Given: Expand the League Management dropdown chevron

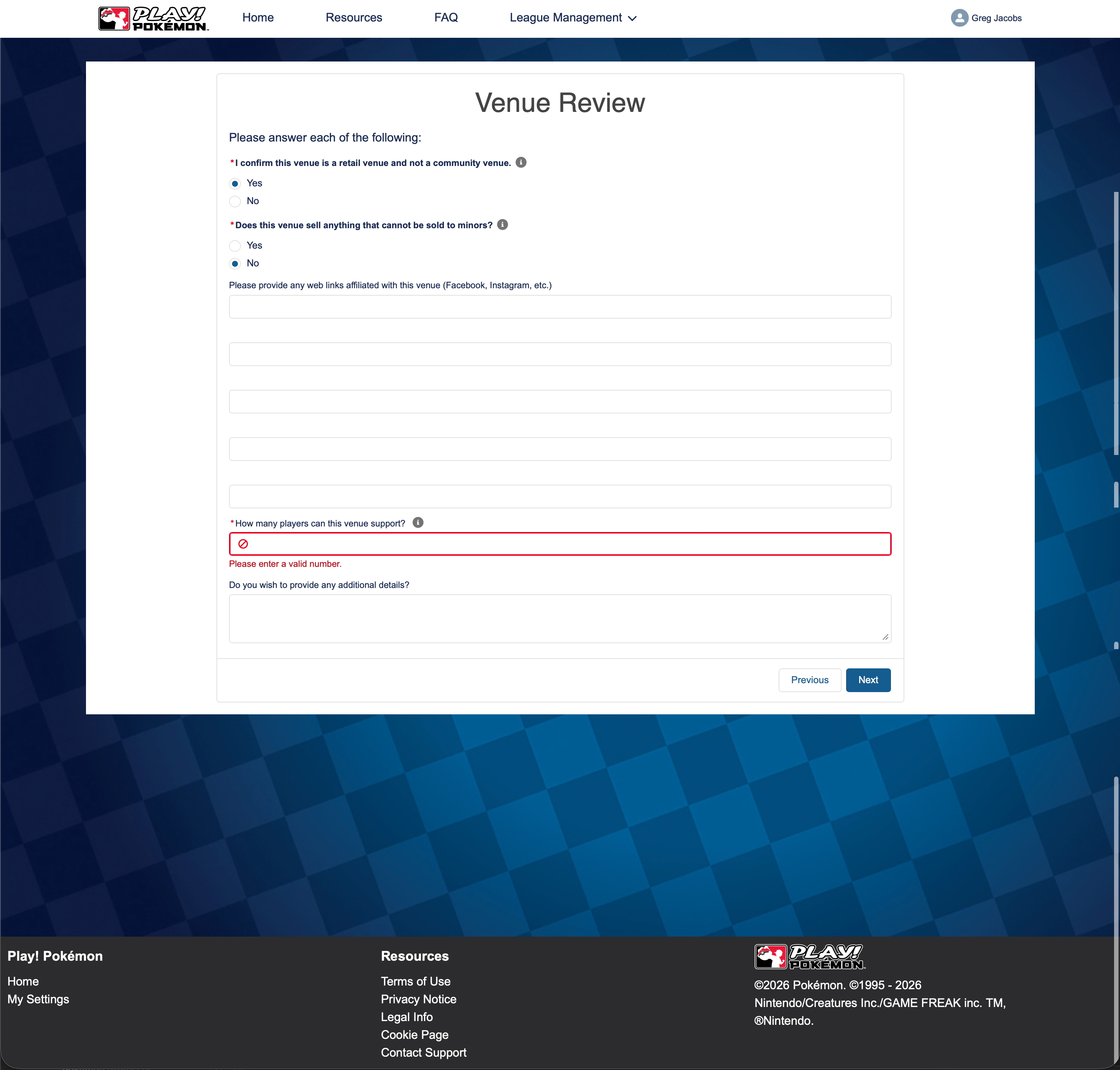Looking at the screenshot, I should [632, 18].
